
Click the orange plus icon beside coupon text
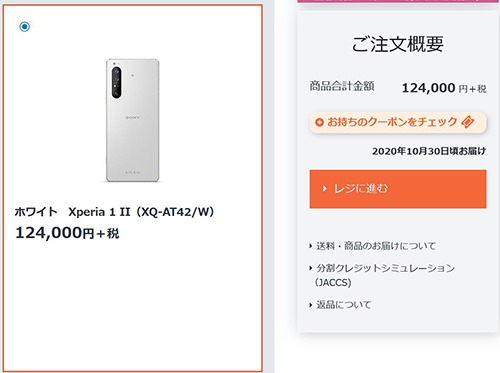click(319, 122)
